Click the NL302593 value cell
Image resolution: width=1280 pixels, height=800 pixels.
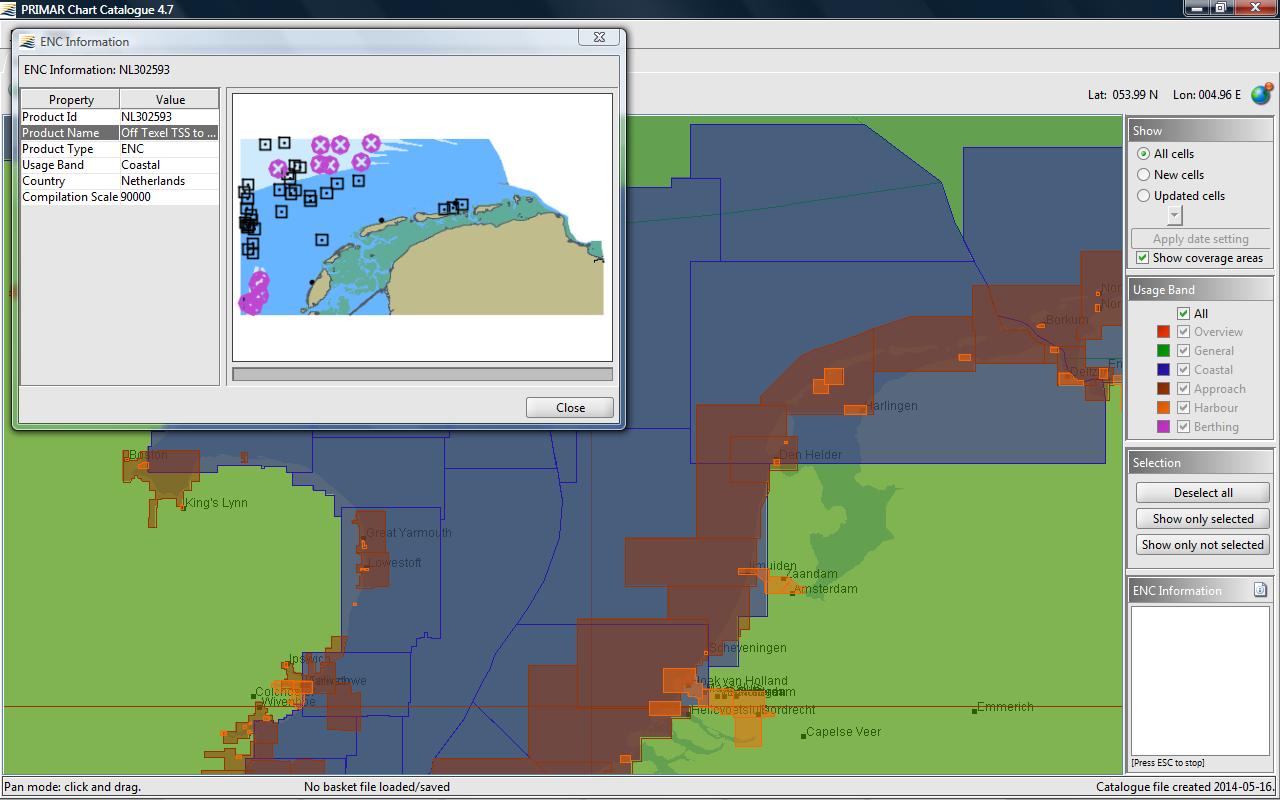pos(169,117)
